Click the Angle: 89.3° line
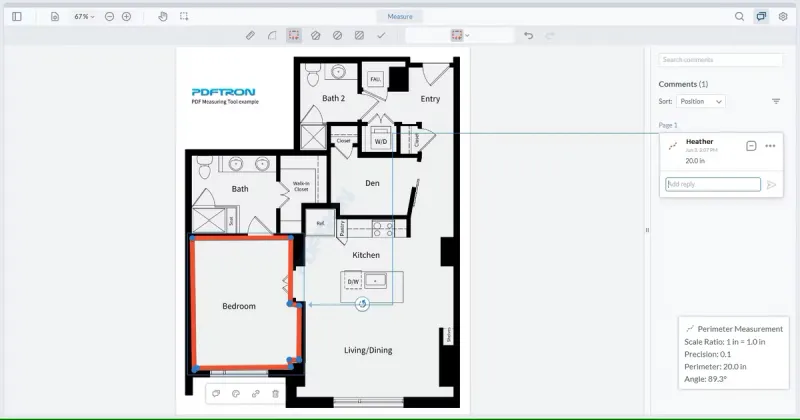Viewport: 800px width, 420px height. point(706,379)
